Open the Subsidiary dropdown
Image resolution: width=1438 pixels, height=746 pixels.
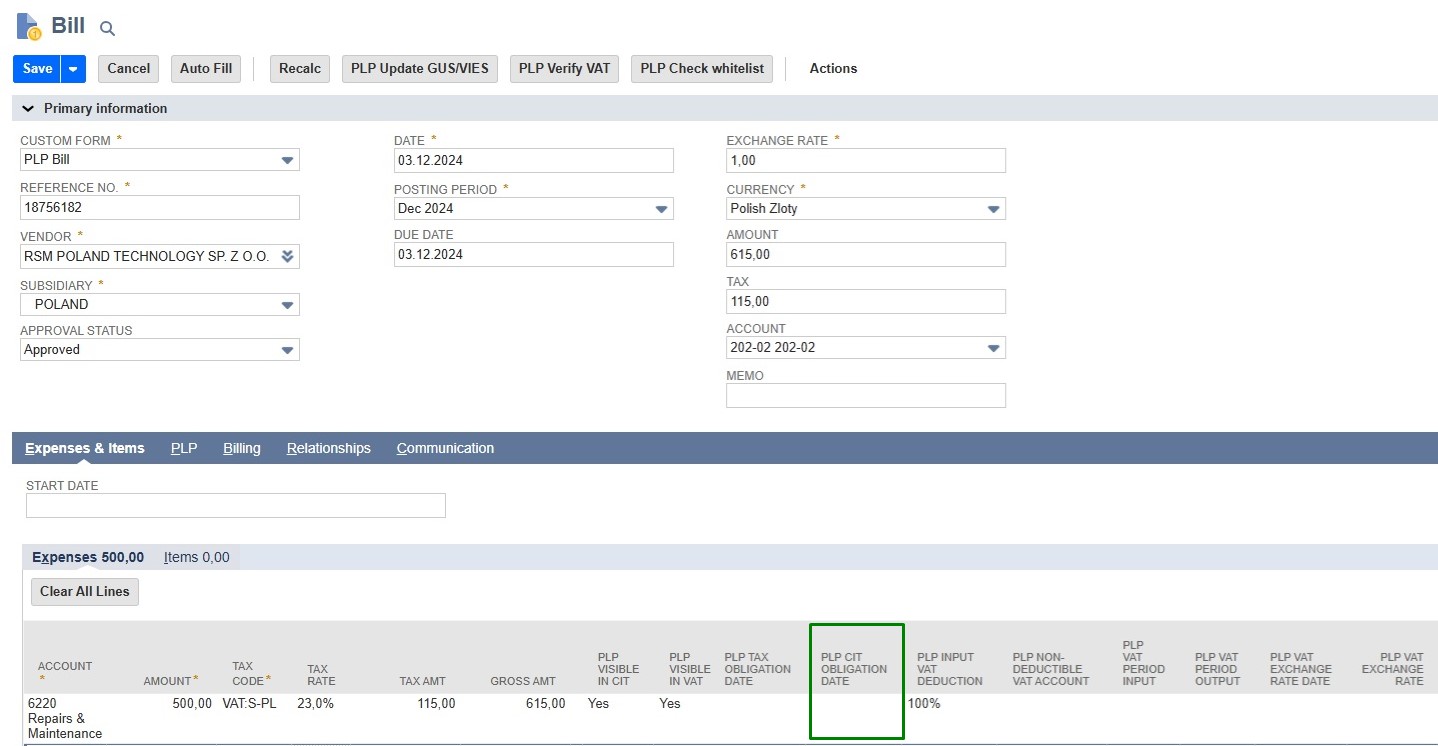pyautogui.click(x=287, y=305)
